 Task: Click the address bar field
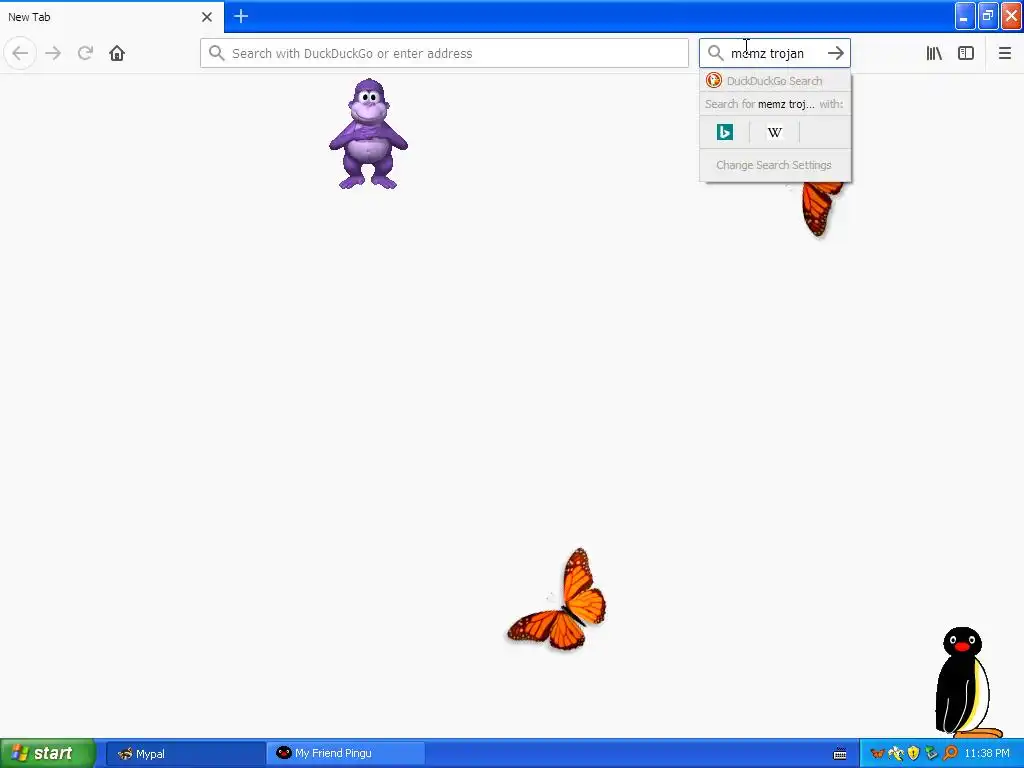(x=444, y=53)
